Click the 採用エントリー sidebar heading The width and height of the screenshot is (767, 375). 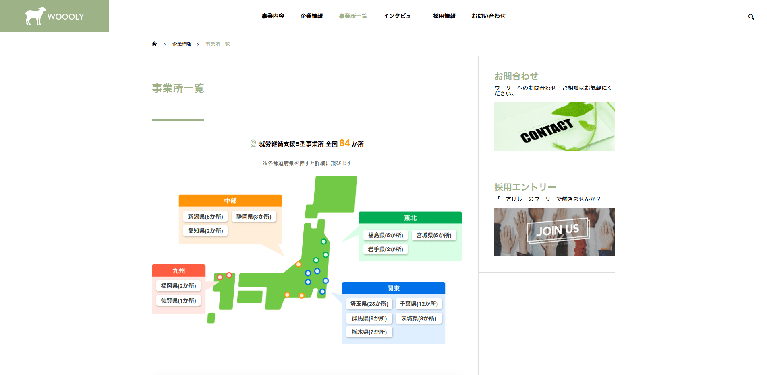tap(525, 187)
